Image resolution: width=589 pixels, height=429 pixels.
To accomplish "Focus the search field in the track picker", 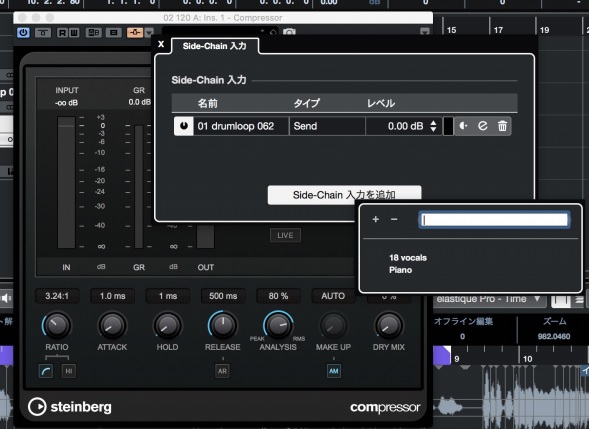I will [494, 220].
